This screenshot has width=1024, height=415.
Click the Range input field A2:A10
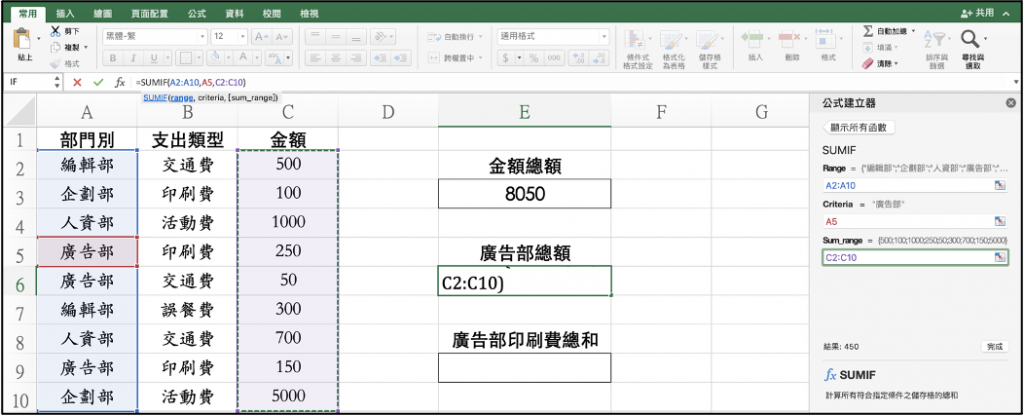click(914, 186)
